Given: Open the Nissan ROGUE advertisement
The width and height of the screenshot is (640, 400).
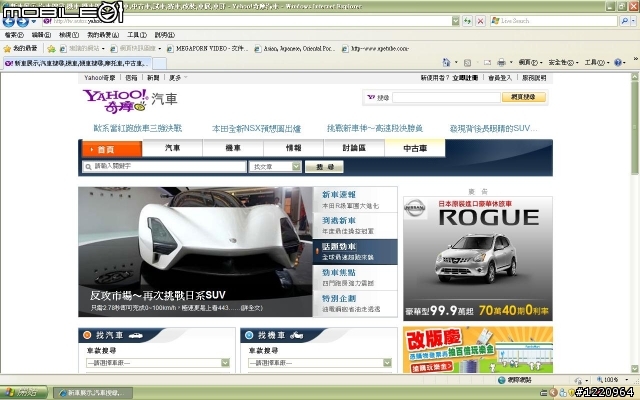Looking at the screenshot, I should 478,259.
